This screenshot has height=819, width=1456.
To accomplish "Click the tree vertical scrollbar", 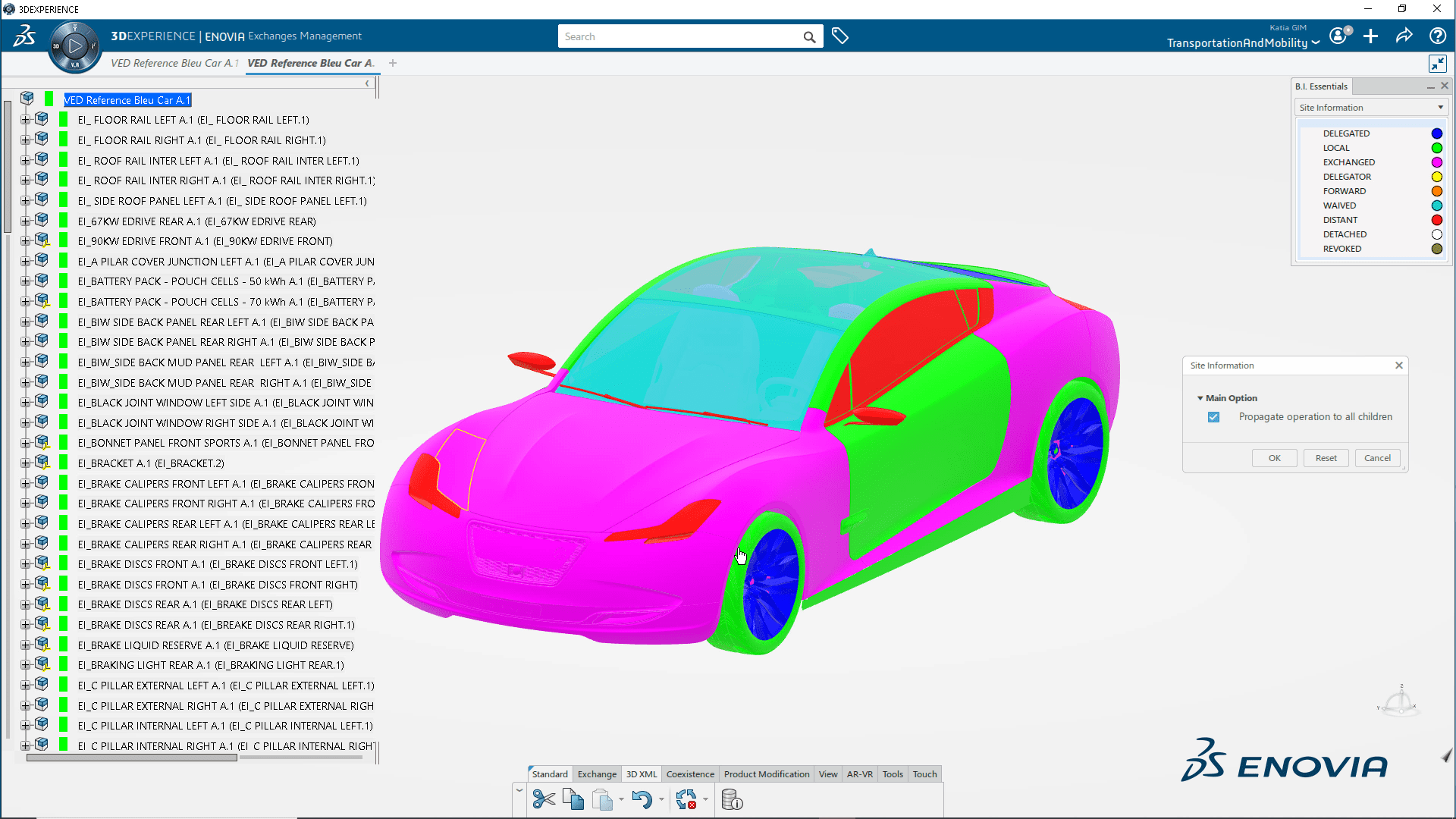I will point(8,167).
